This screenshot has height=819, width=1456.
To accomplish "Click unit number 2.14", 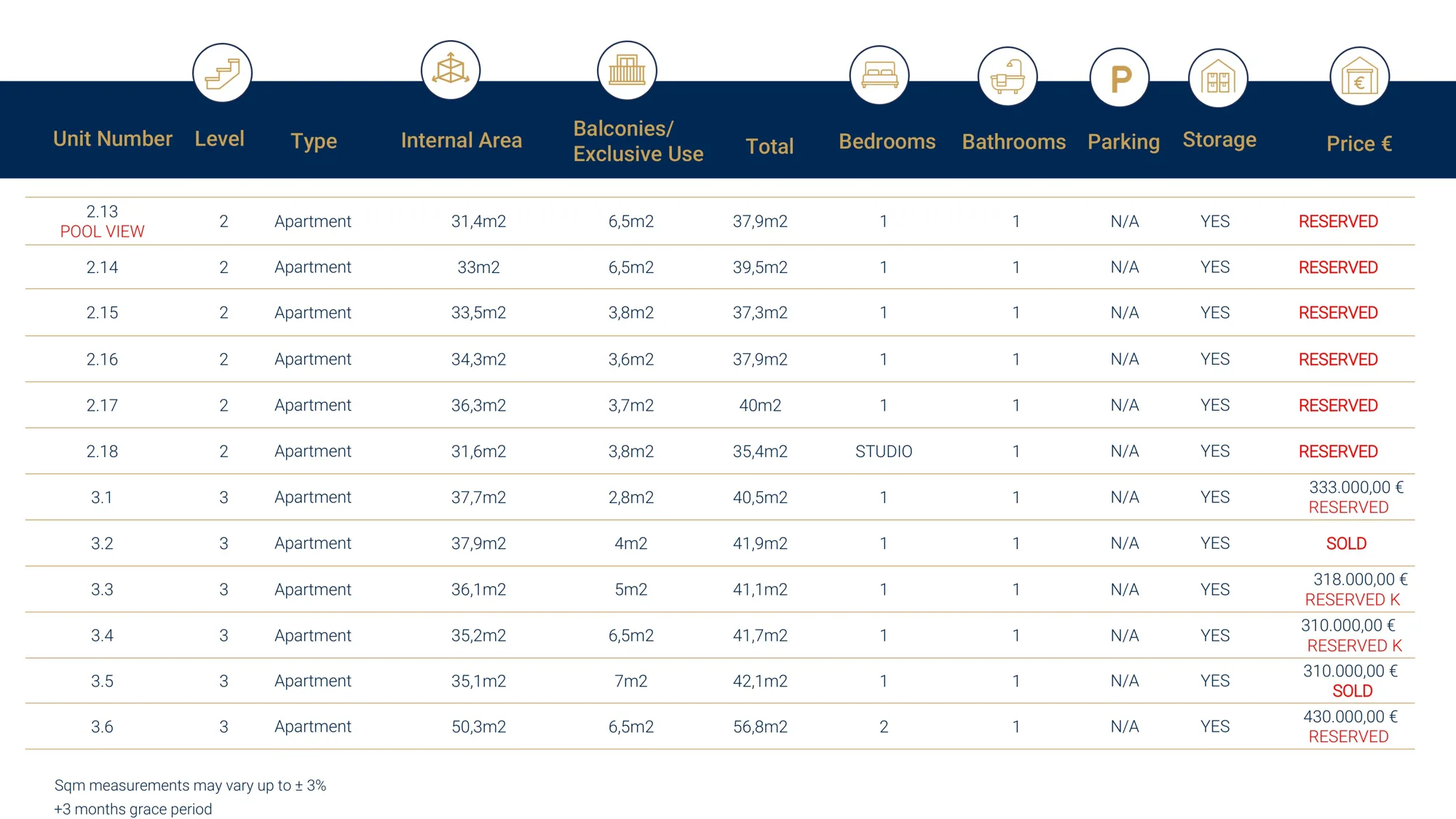I will tap(102, 267).
